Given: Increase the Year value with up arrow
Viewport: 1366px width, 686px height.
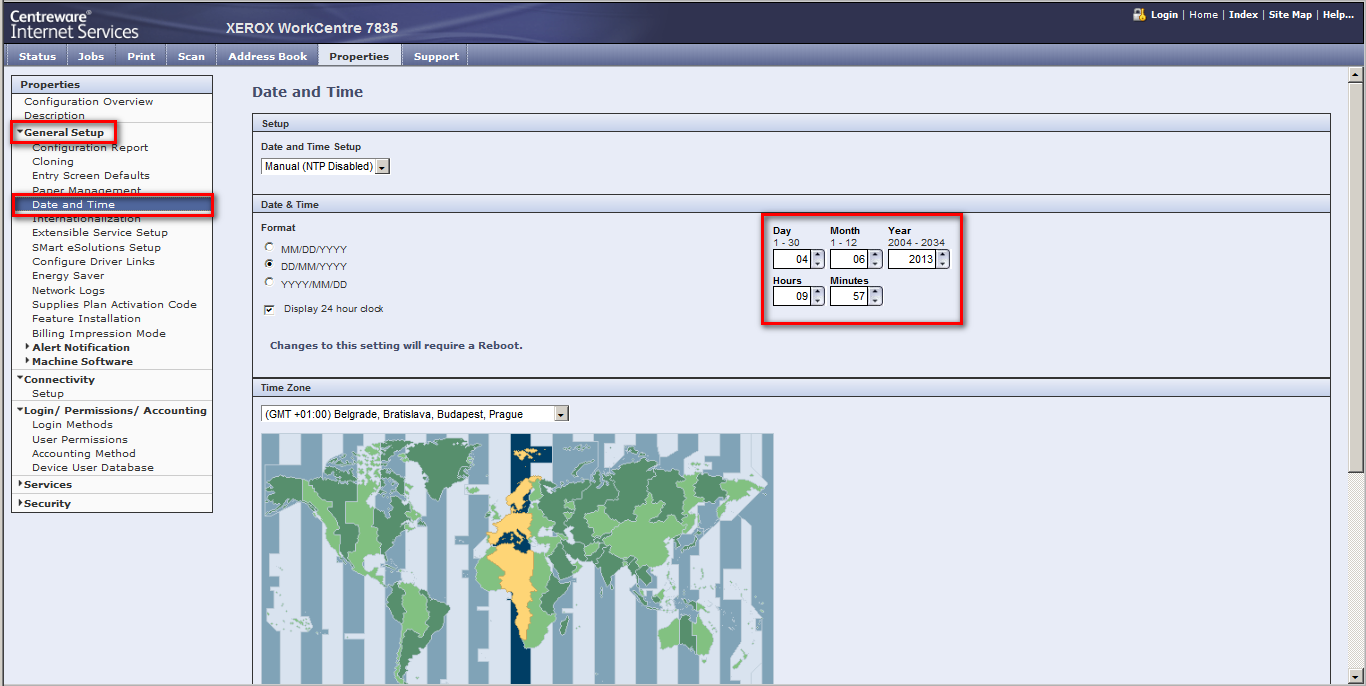Looking at the screenshot, I should 942,255.
